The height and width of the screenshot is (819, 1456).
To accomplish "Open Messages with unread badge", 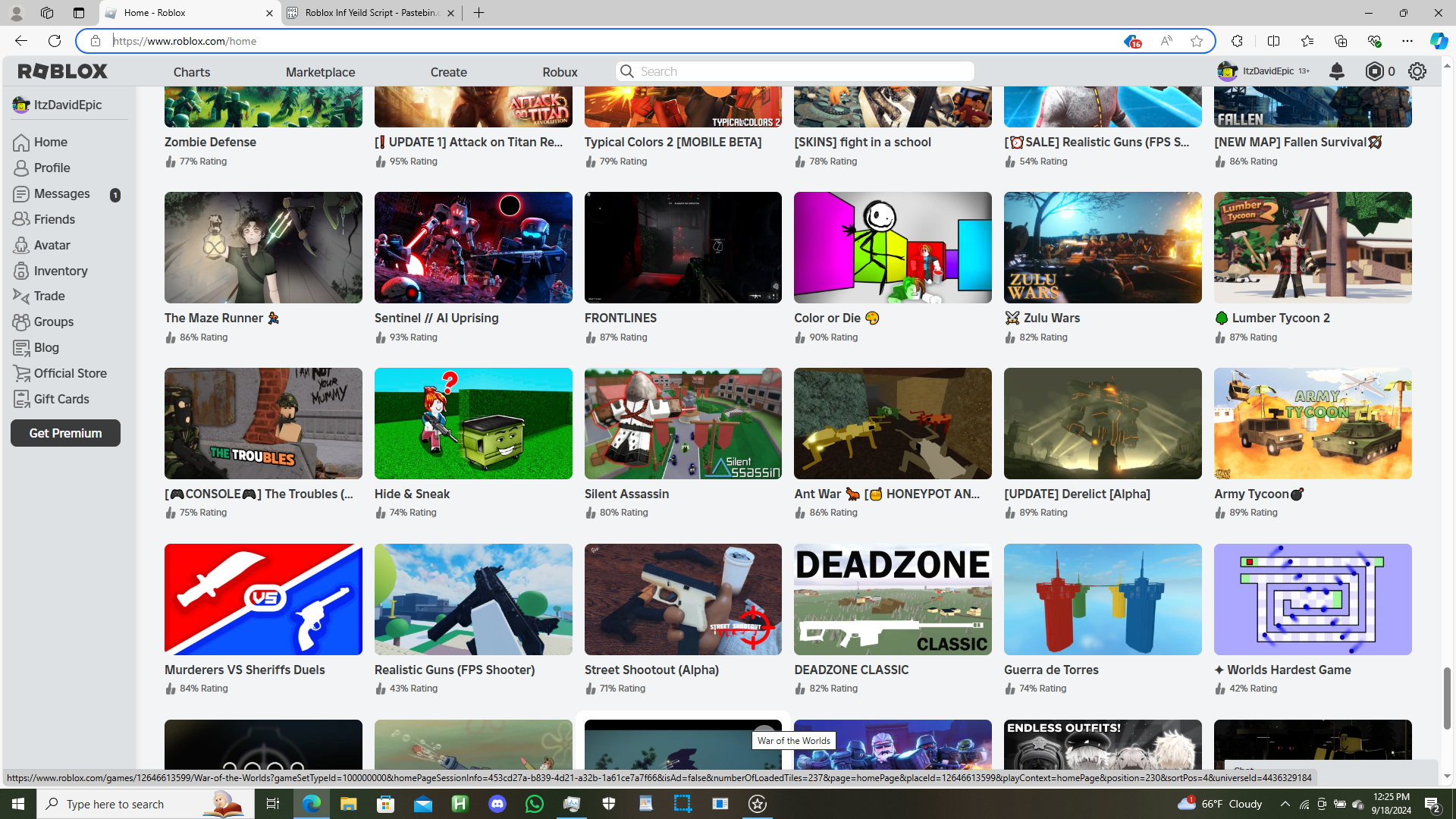I will tap(62, 193).
